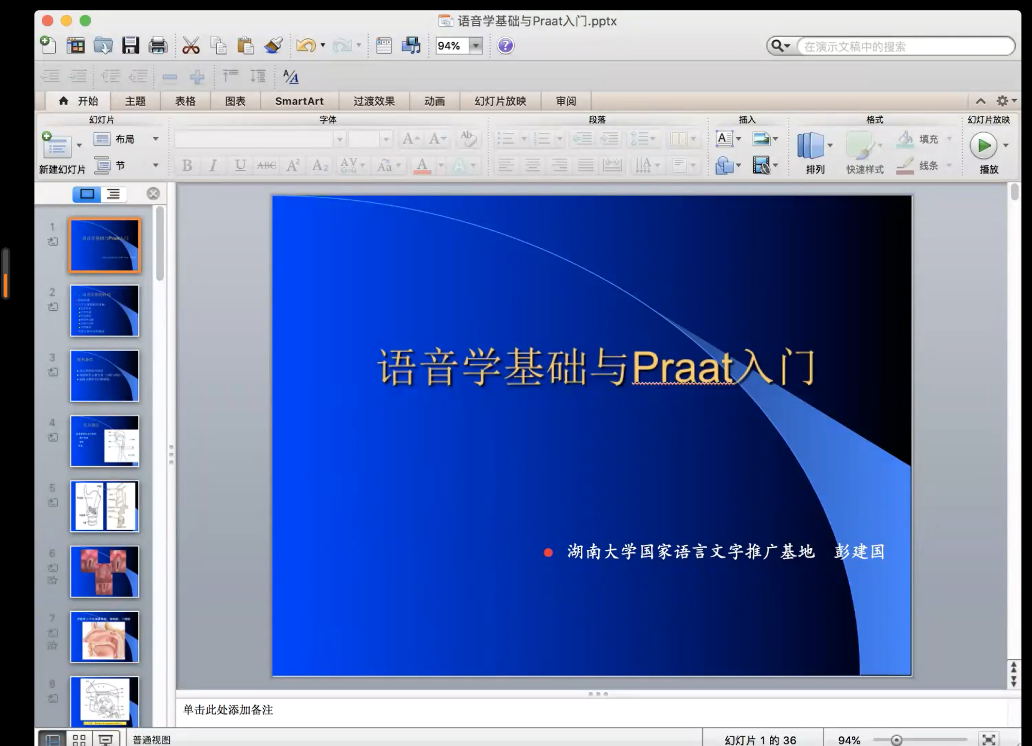Image resolution: width=1032 pixels, height=746 pixels.
Task: Click the slide title 语音学基础与Praat入门
Action: coord(596,367)
